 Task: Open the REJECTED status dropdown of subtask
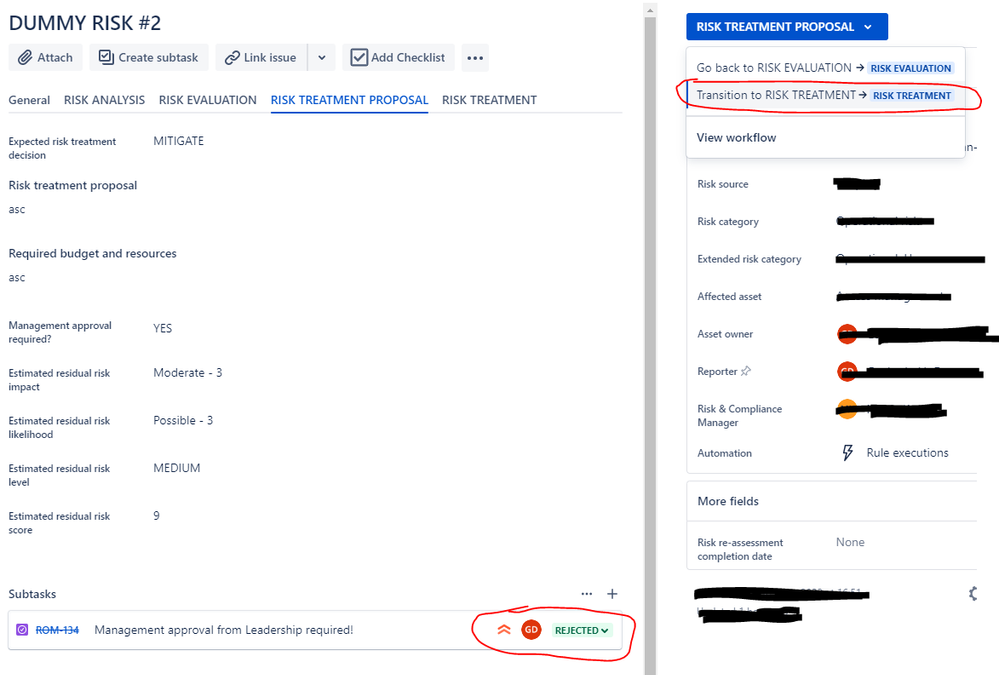[581, 630]
